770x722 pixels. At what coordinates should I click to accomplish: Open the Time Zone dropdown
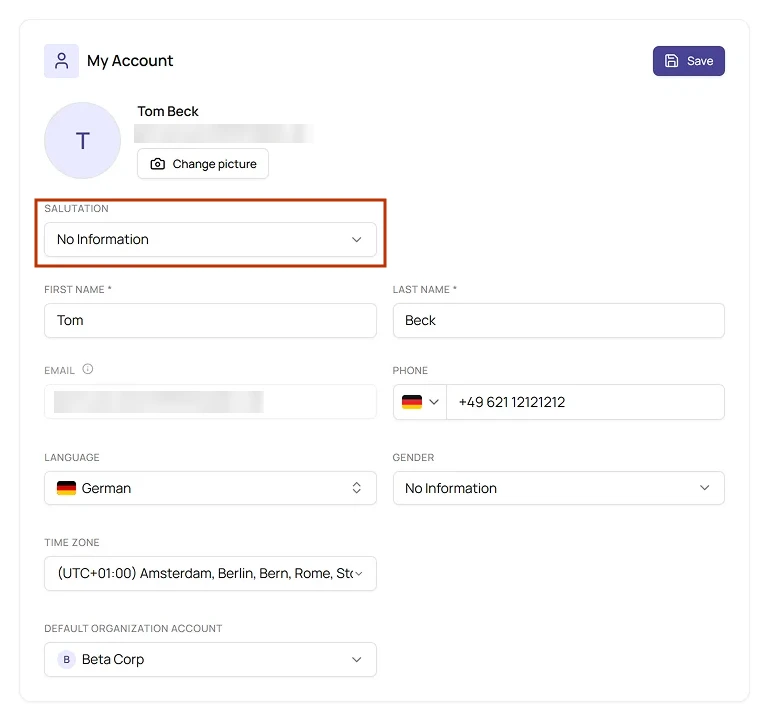(210, 573)
